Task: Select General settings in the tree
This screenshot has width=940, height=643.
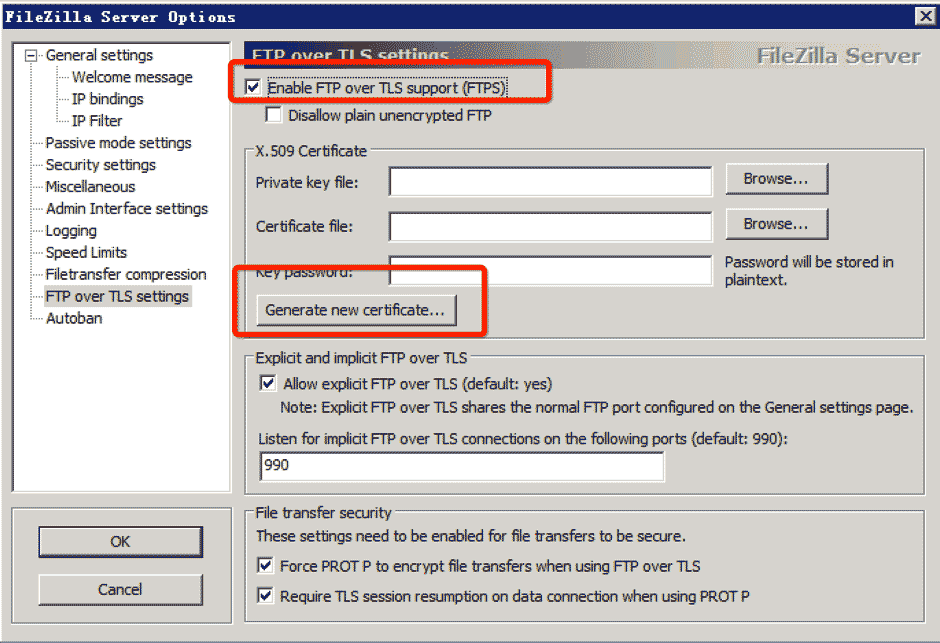Action: (x=99, y=55)
